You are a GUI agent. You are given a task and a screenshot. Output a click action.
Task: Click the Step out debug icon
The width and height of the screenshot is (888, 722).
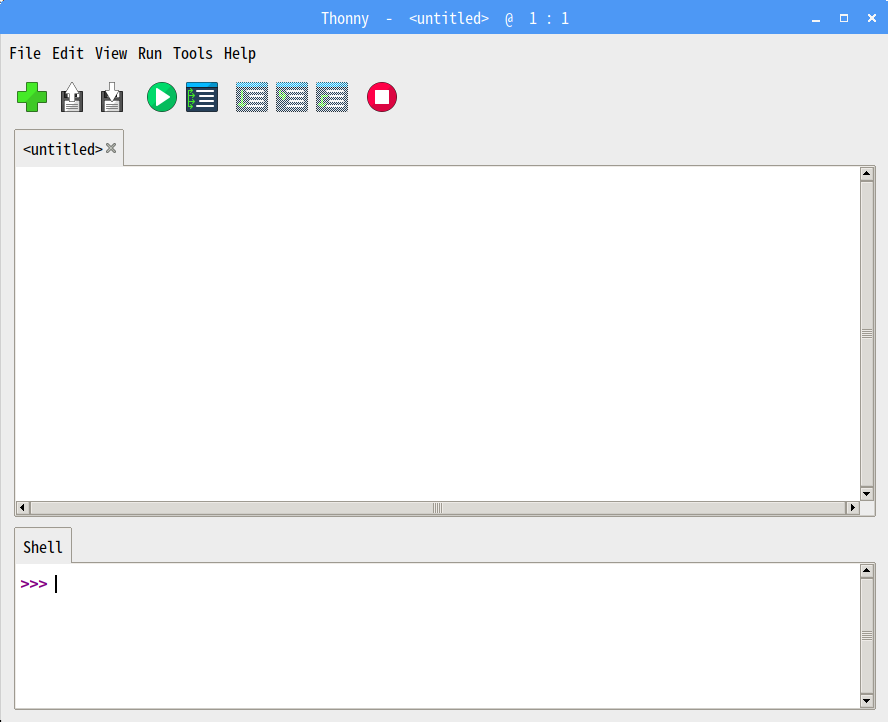(332, 97)
